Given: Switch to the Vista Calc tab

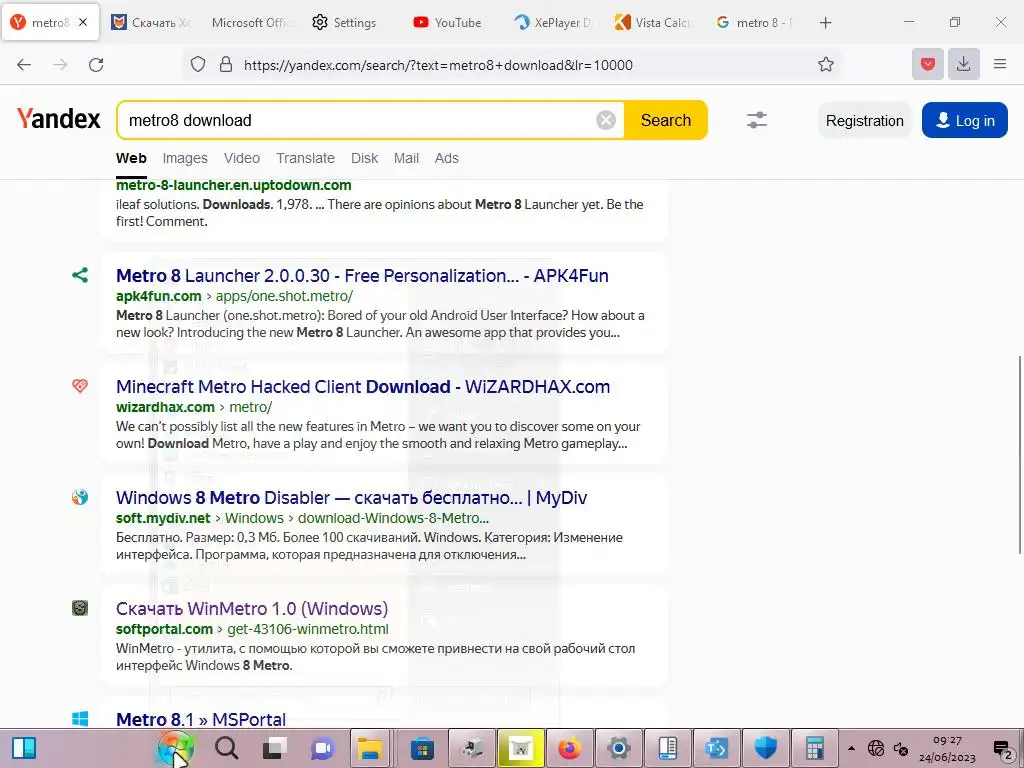Looking at the screenshot, I should pos(653,23).
